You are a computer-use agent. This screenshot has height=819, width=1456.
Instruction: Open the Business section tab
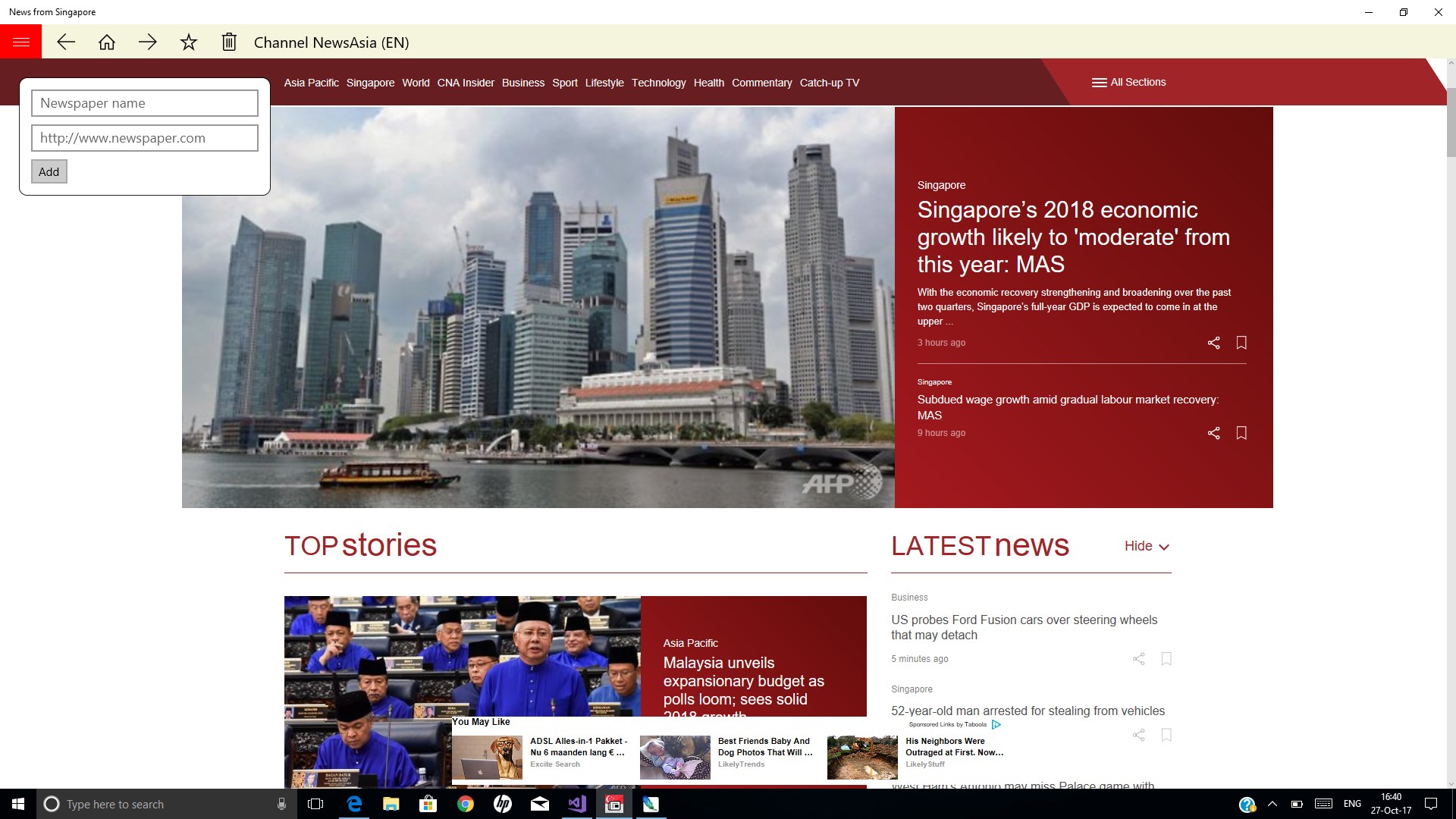(522, 83)
